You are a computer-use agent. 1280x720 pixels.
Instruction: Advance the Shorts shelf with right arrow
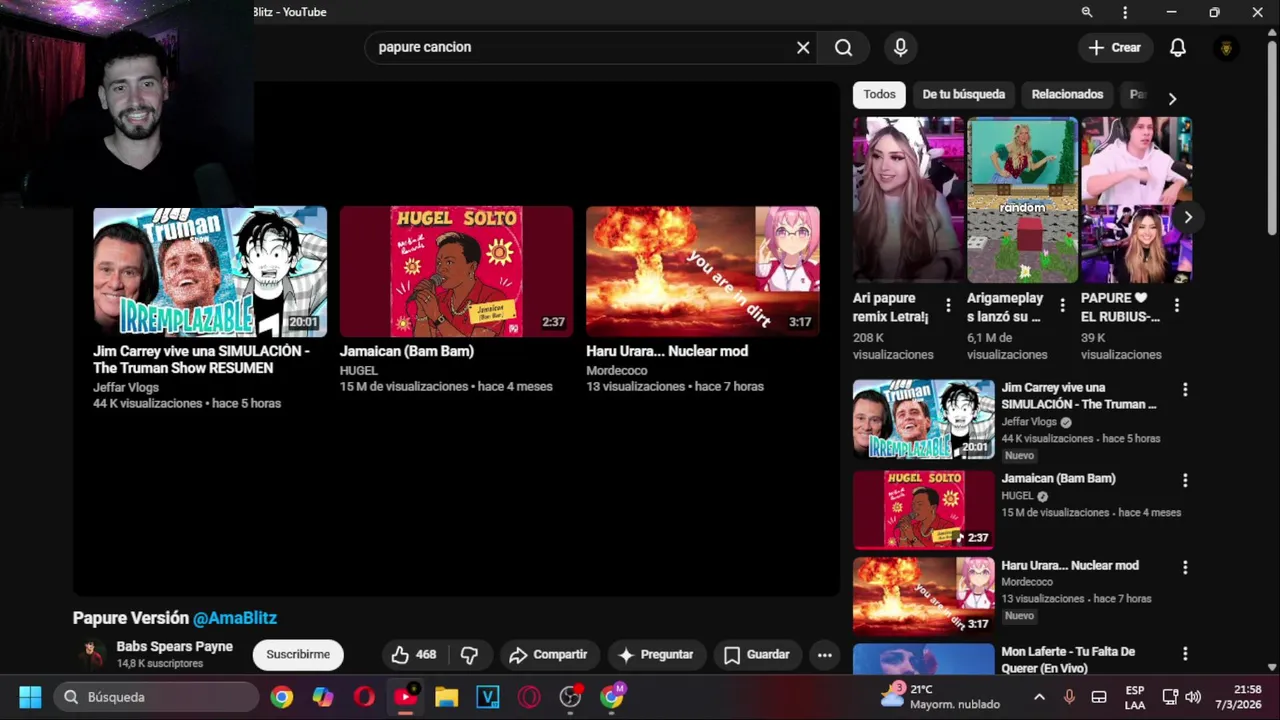tap(1188, 217)
